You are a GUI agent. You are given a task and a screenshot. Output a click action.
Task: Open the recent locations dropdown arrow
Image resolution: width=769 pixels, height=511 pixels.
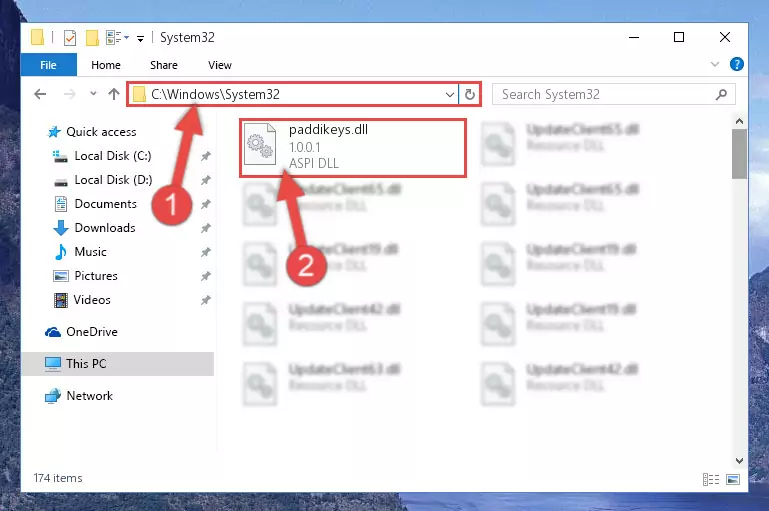[93, 93]
